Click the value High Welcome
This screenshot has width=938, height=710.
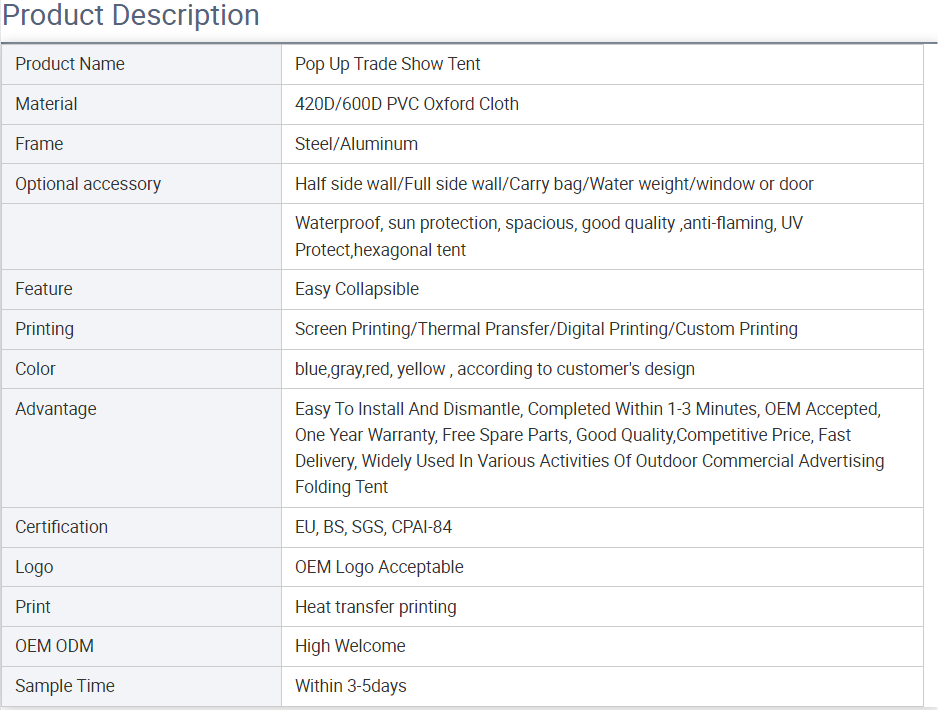coord(350,646)
